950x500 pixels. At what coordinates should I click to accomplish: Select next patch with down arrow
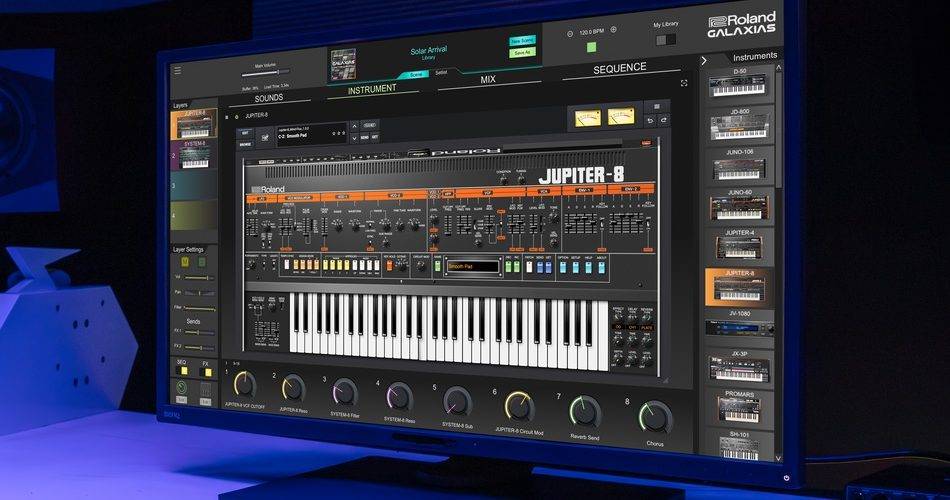coord(354,139)
